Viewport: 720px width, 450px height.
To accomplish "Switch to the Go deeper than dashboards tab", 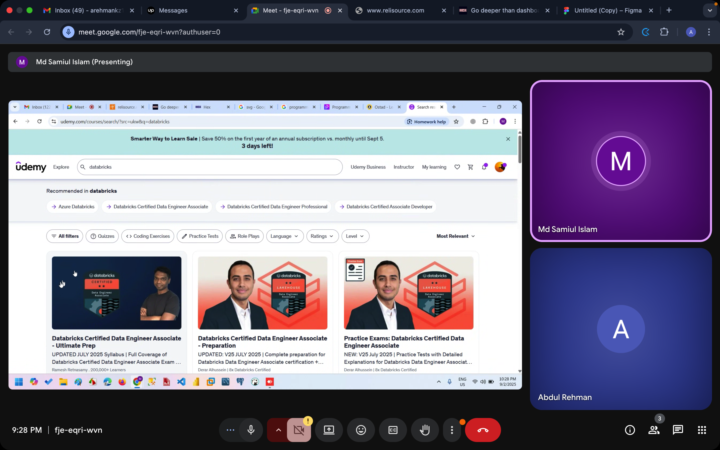I will (503, 10).
